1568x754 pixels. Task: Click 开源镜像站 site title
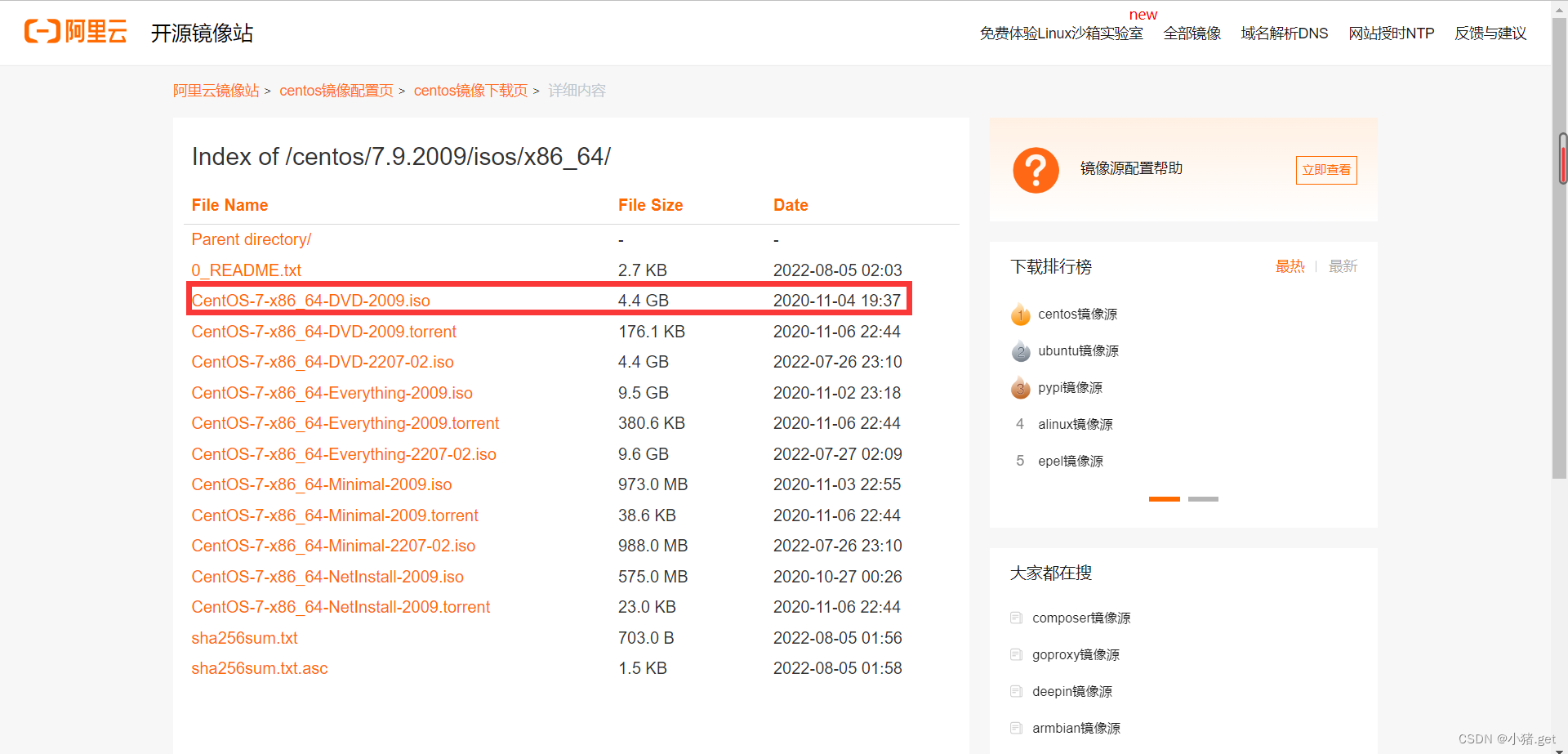(x=202, y=33)
